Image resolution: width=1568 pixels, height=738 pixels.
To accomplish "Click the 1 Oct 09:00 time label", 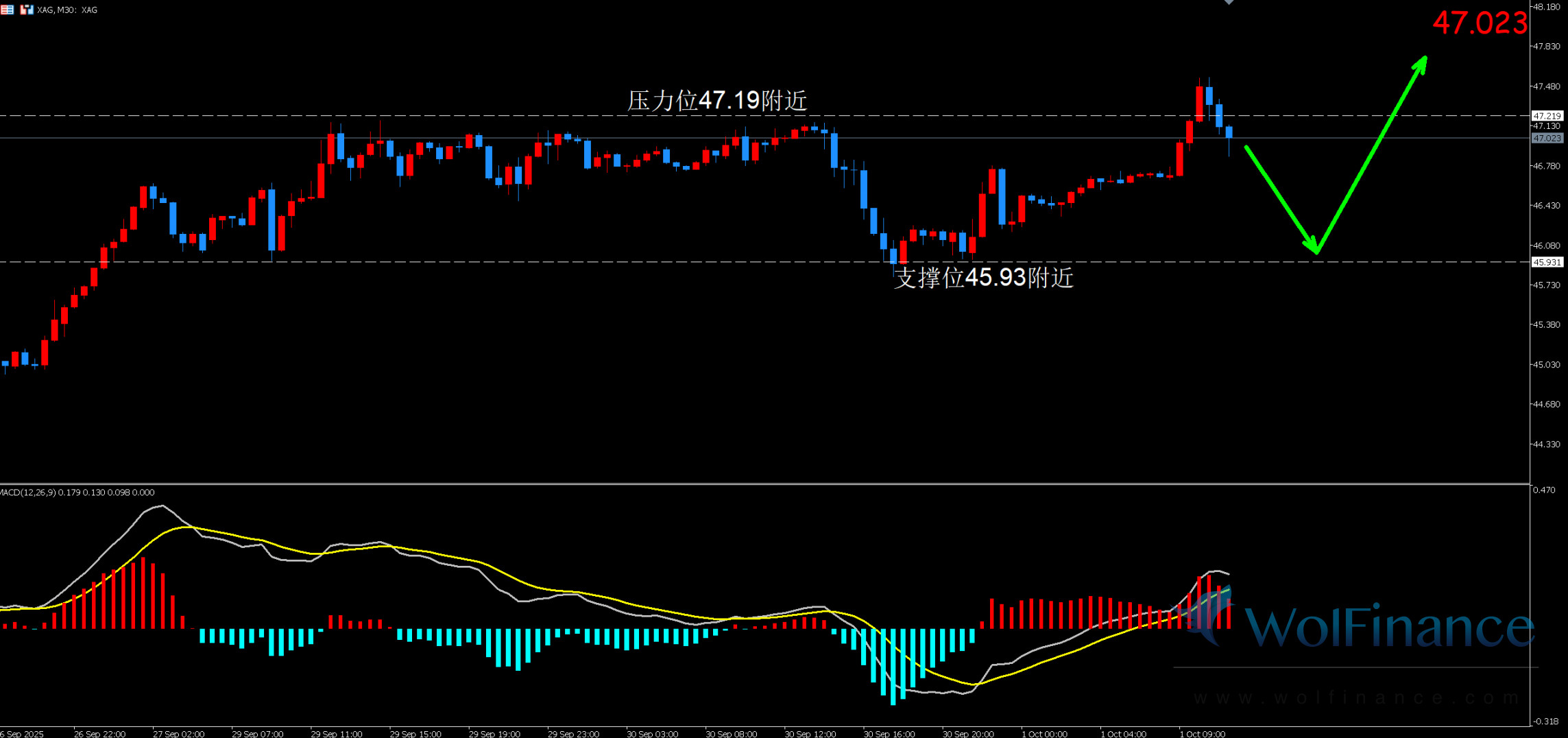I will [1202, 733].
